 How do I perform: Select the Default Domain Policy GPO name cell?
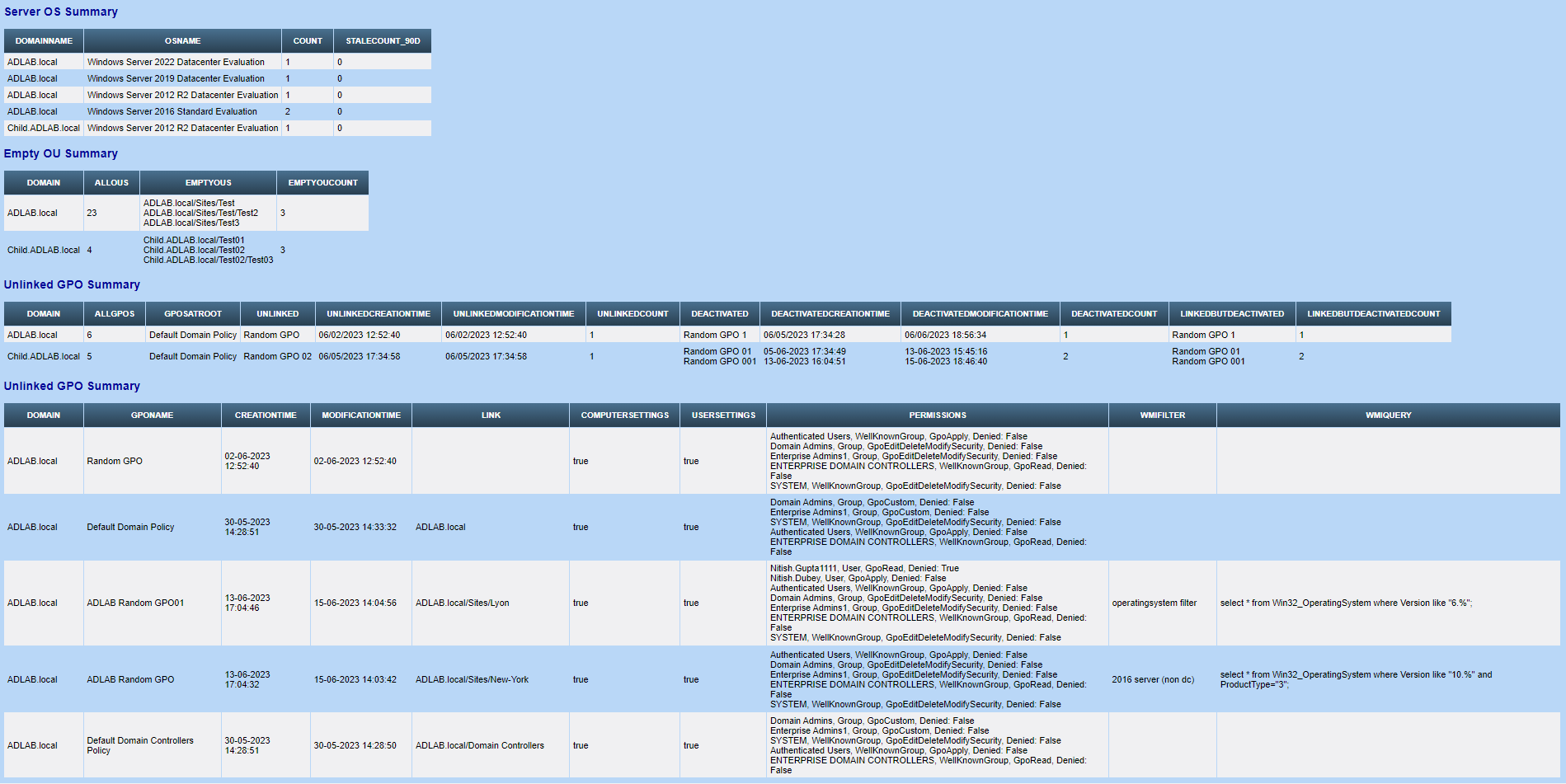130,527
